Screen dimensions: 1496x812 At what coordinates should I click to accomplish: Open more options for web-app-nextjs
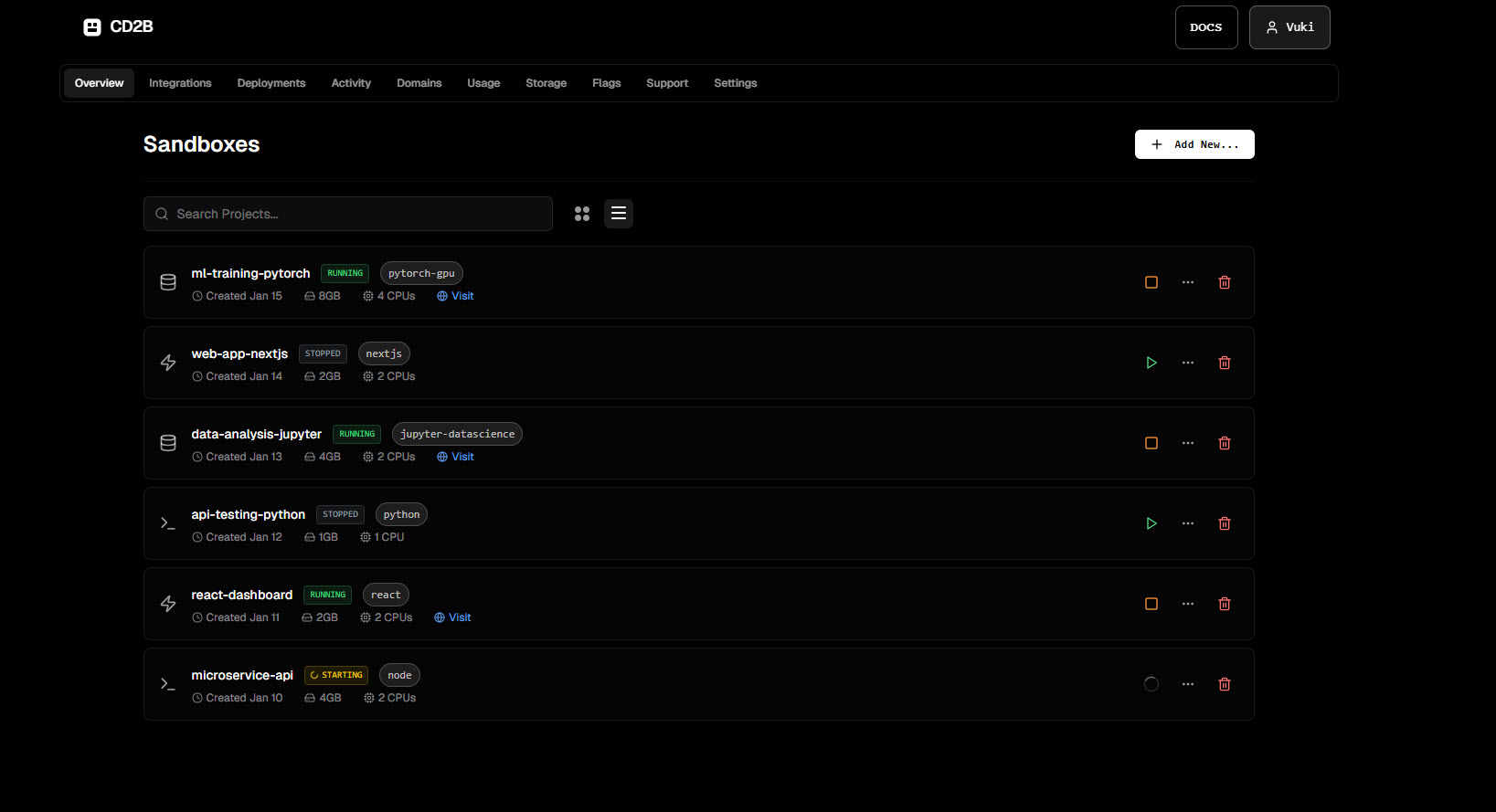click(x=1188, y=363)
